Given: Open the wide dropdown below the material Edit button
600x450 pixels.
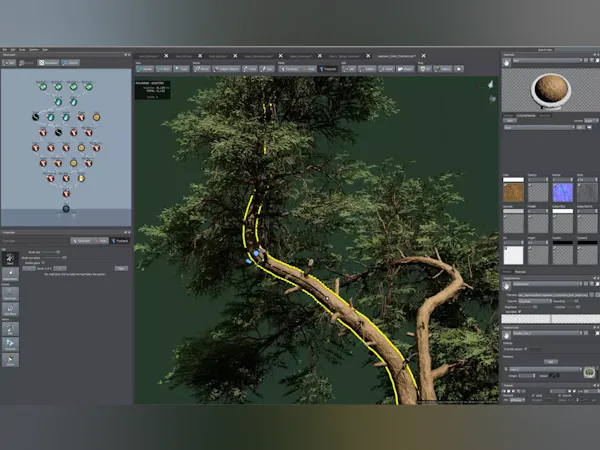Looking at the screenshot, I should click(x=539, y=127).
